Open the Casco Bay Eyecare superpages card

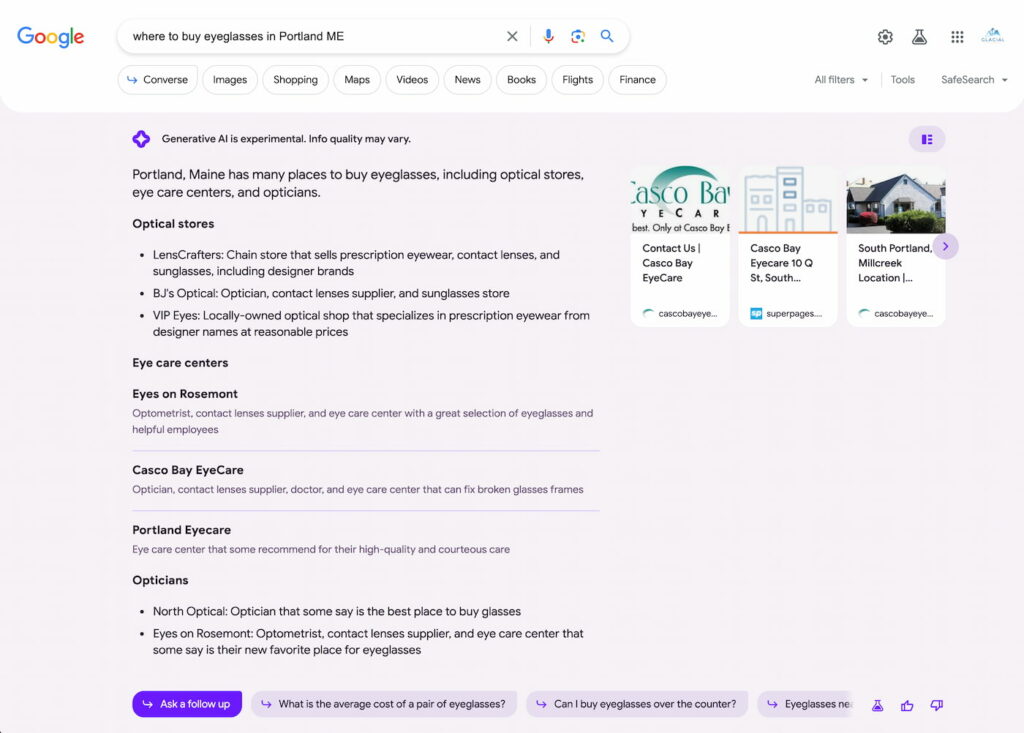788,246
